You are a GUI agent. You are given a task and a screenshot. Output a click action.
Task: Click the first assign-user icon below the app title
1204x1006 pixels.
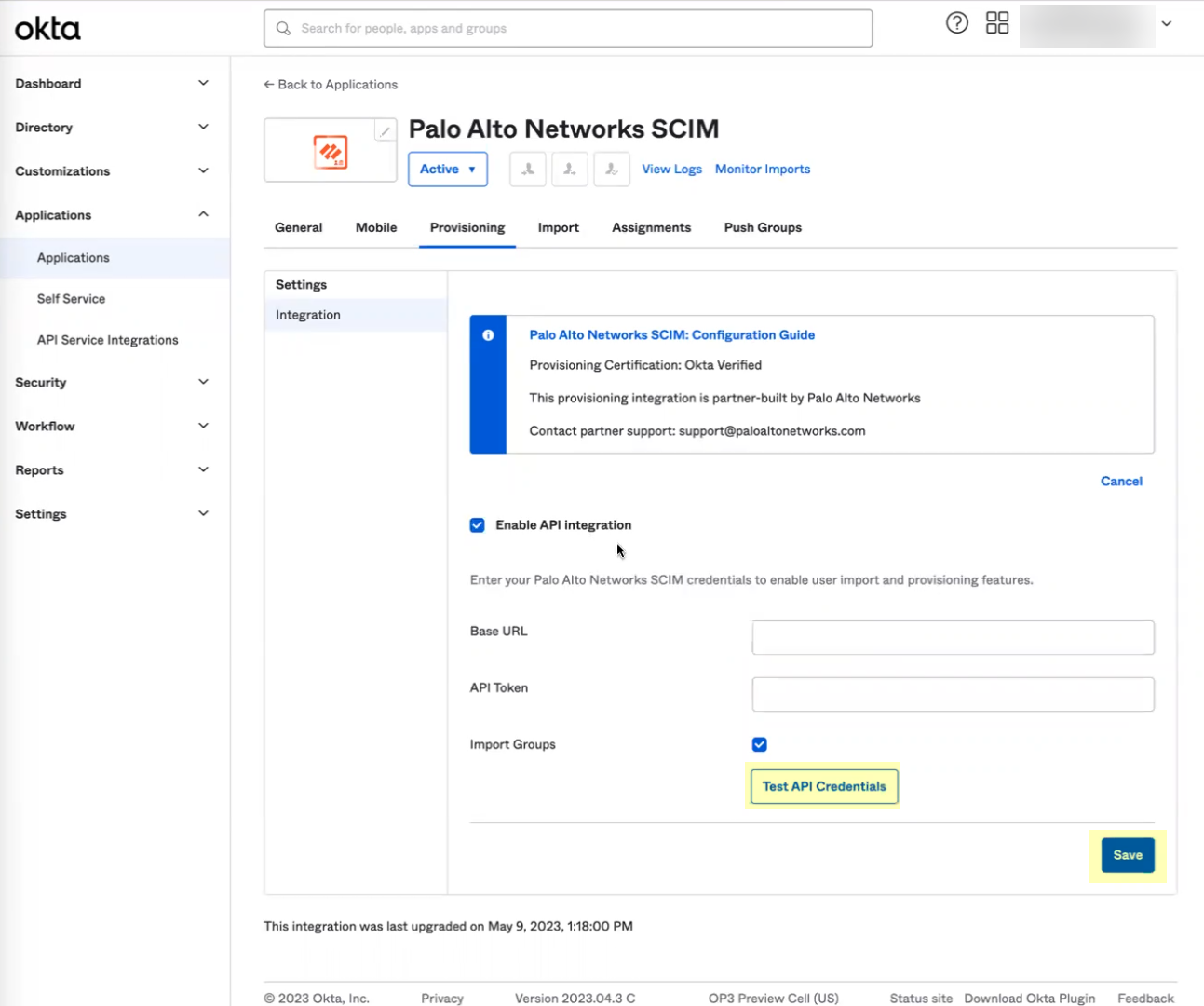click(527, 169)
